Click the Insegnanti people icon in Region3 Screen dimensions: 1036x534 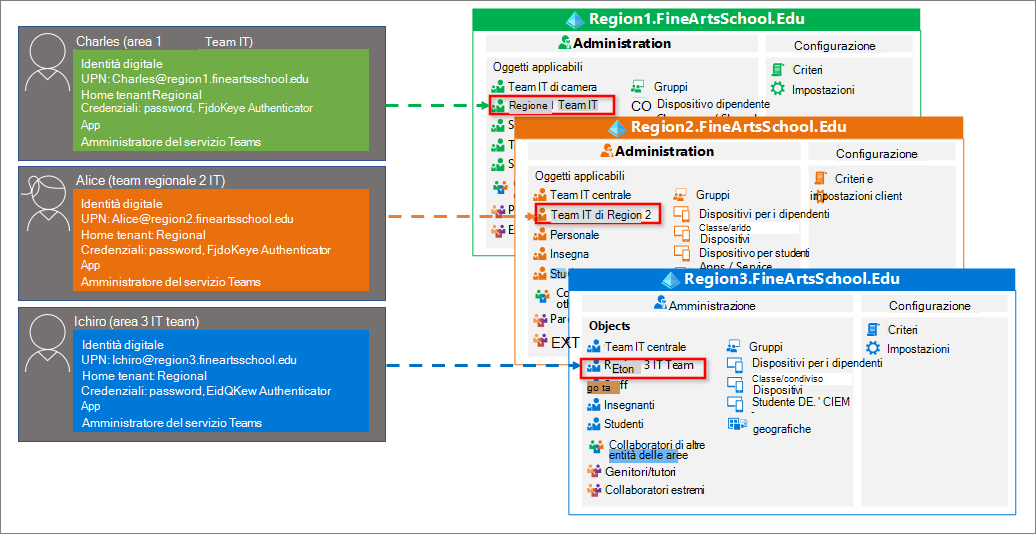(x=594, y=404)
